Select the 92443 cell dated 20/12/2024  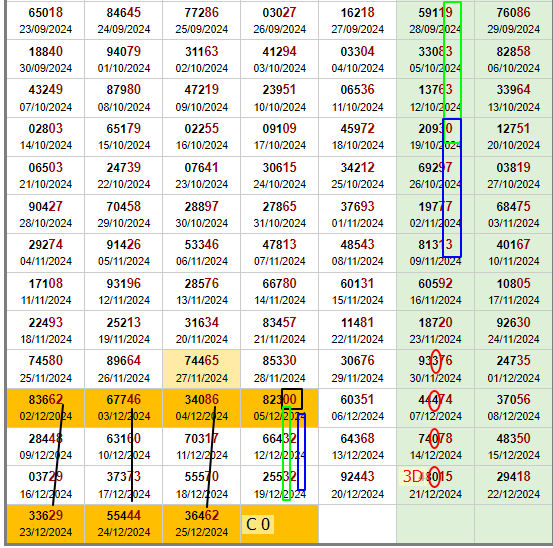(357, 485)
